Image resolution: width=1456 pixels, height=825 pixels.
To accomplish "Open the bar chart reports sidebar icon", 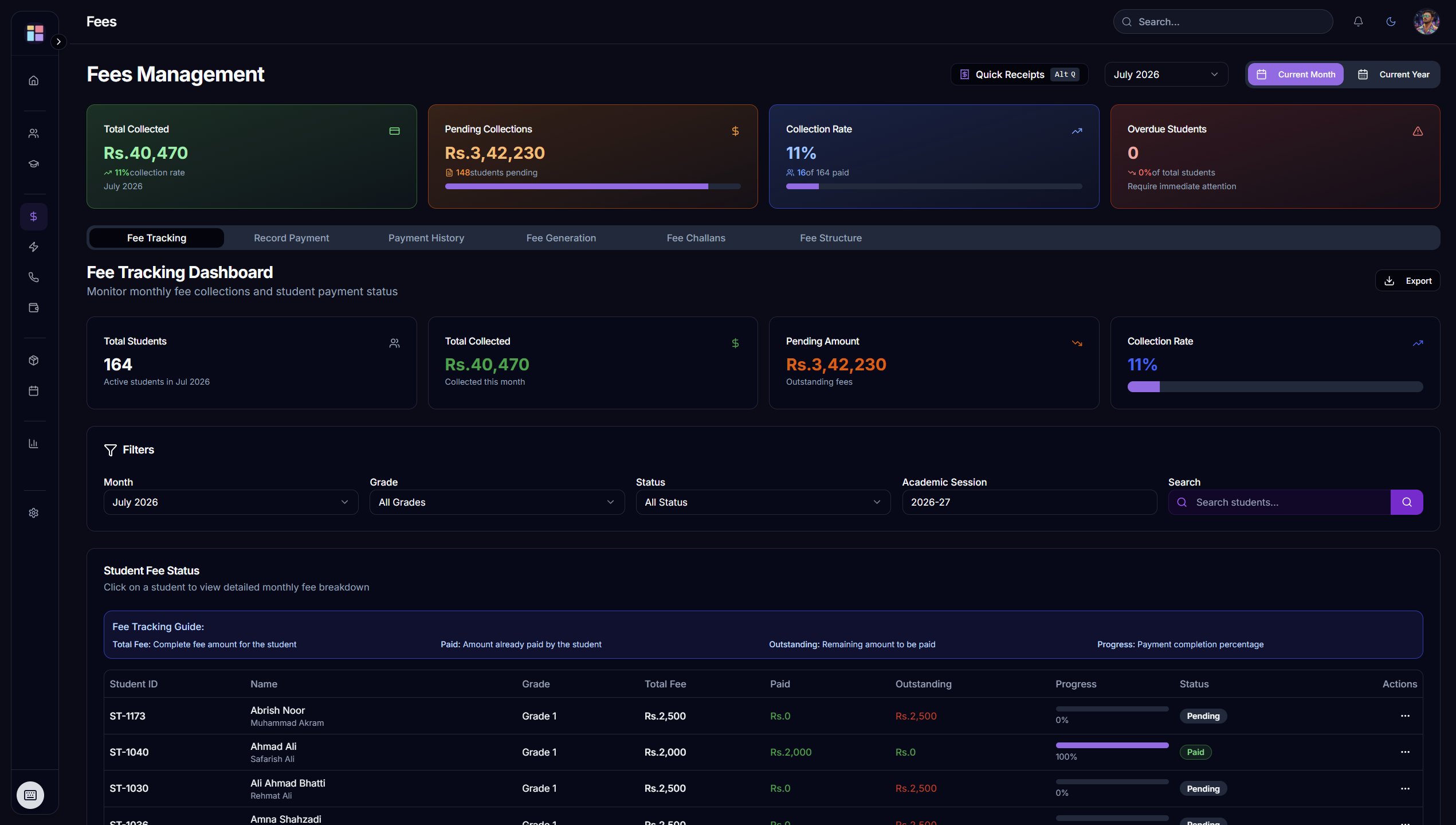I will click(x=34, y=443).
